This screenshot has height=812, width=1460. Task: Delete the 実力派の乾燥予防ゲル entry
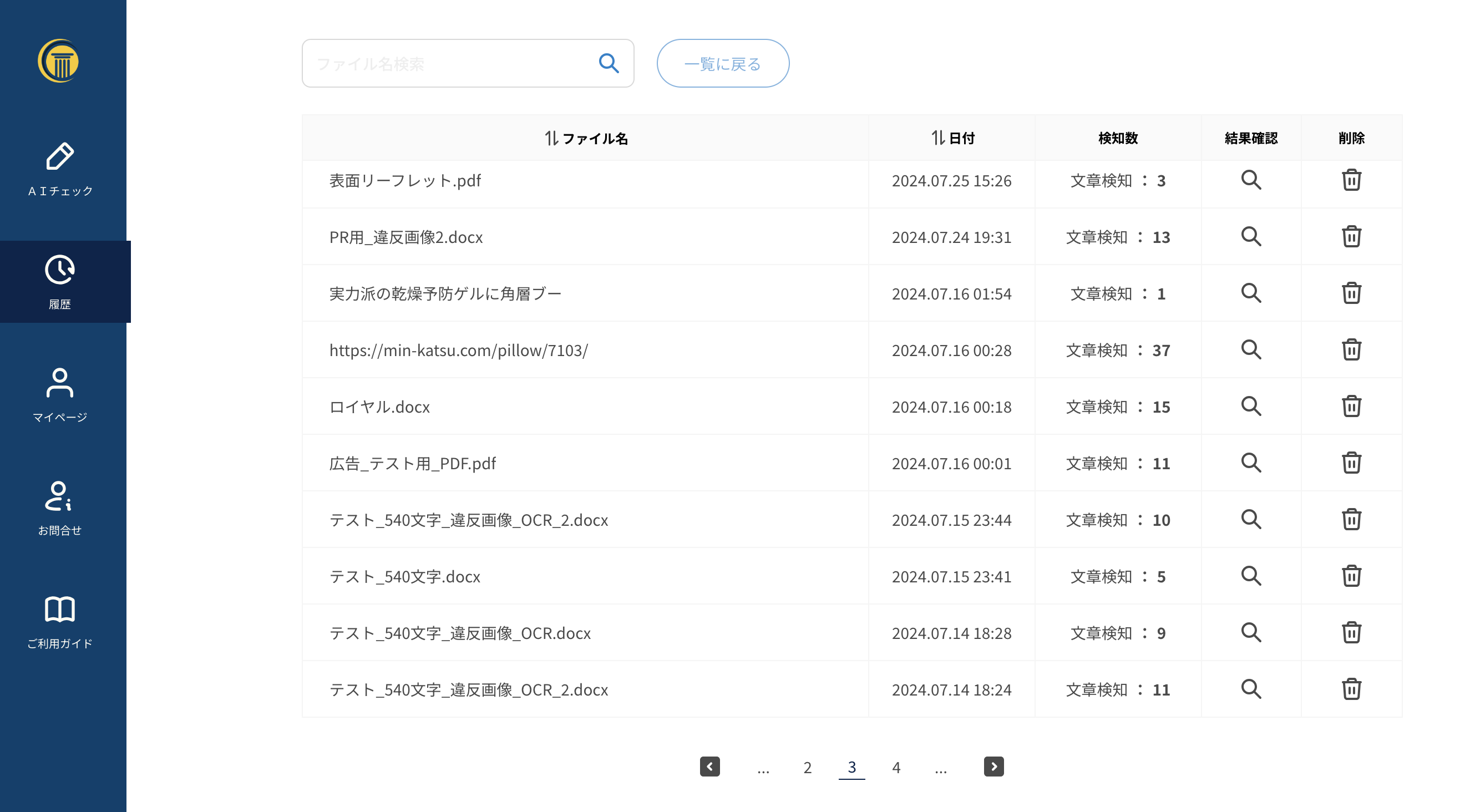pyautogui.click(x=1351, y=293)
